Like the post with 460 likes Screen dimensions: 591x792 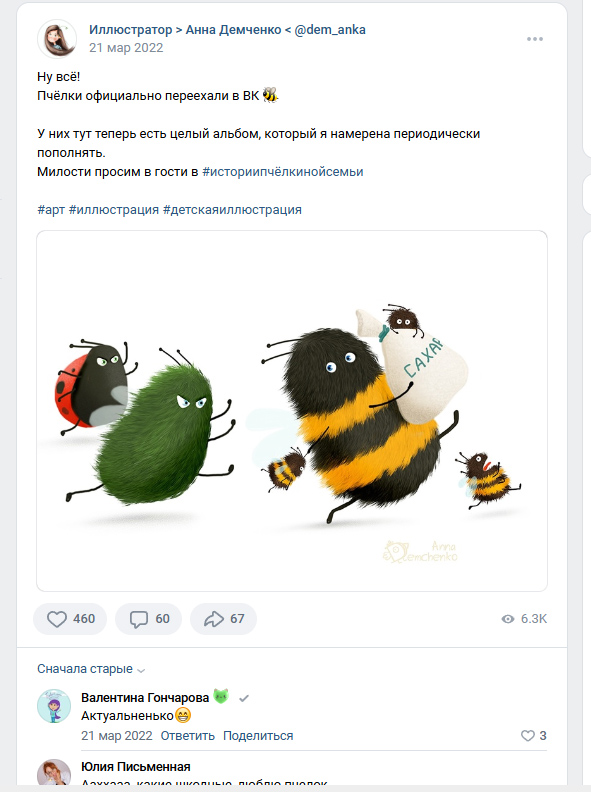(x=70, y=619)
